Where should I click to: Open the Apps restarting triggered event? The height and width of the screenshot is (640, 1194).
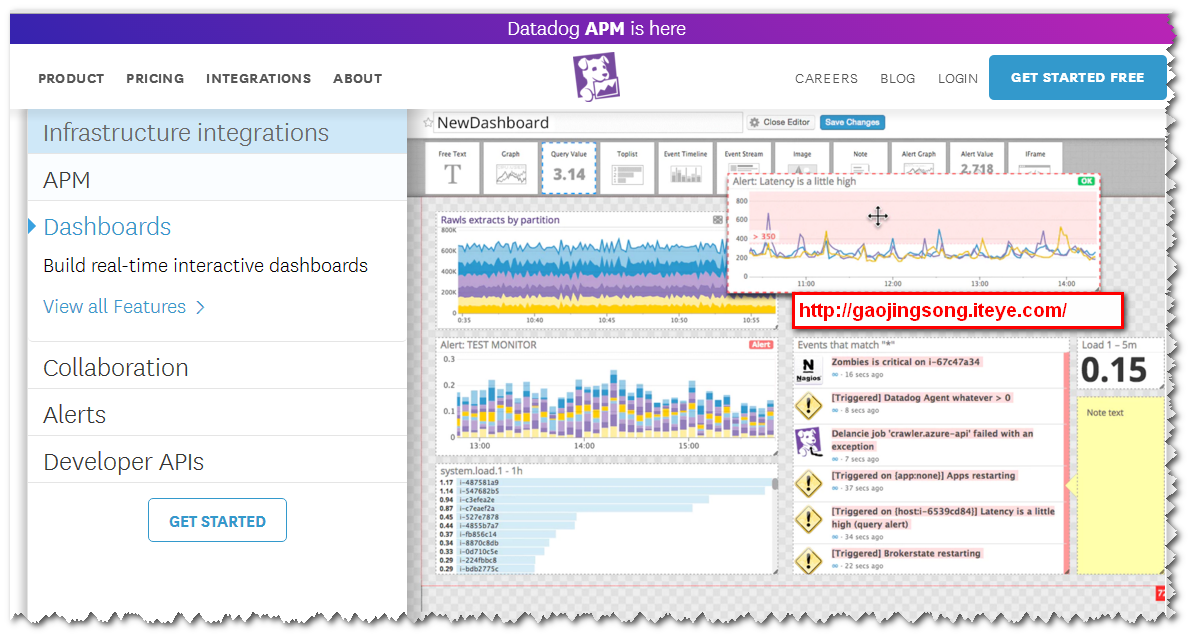point(923,475)
